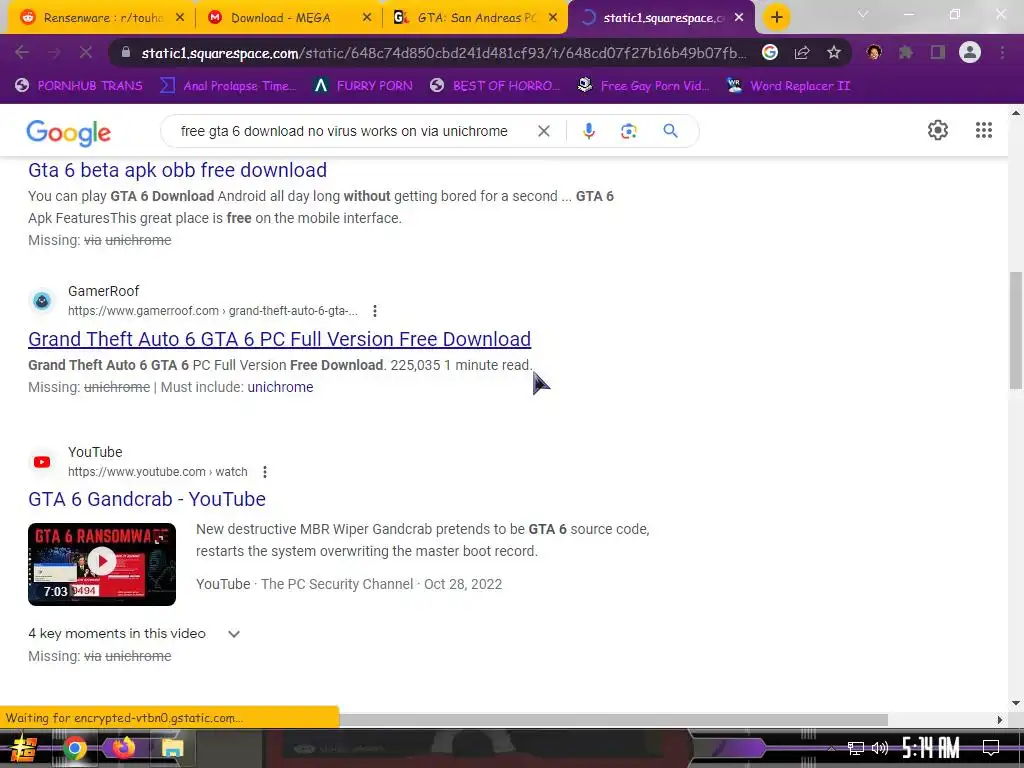Open the avatar extension icon
1024x768 pixels.
pos(874,53)
